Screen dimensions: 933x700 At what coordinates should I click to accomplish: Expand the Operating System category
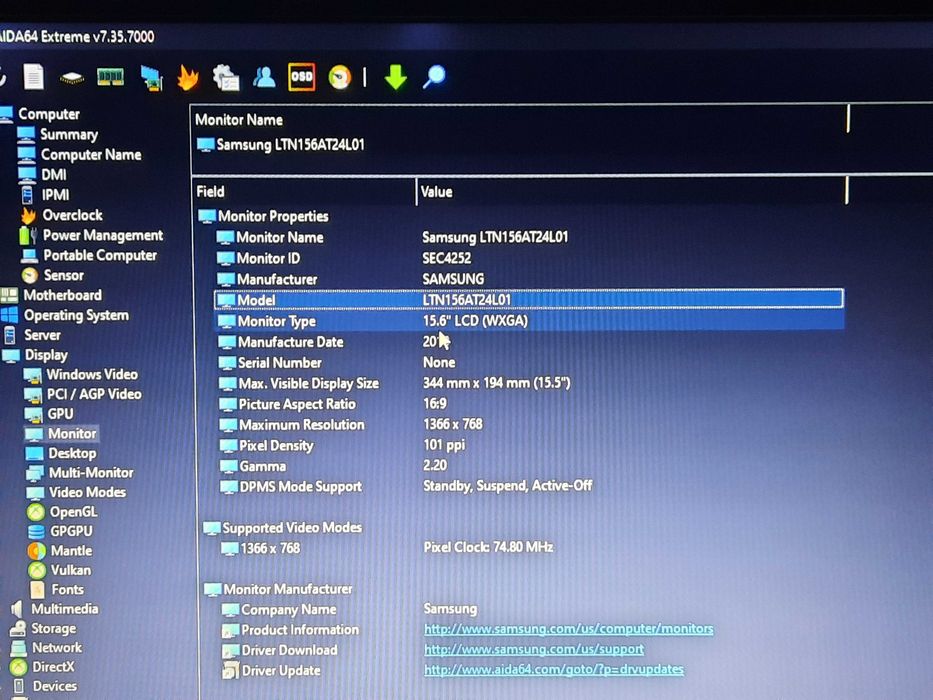coord(65,315)
